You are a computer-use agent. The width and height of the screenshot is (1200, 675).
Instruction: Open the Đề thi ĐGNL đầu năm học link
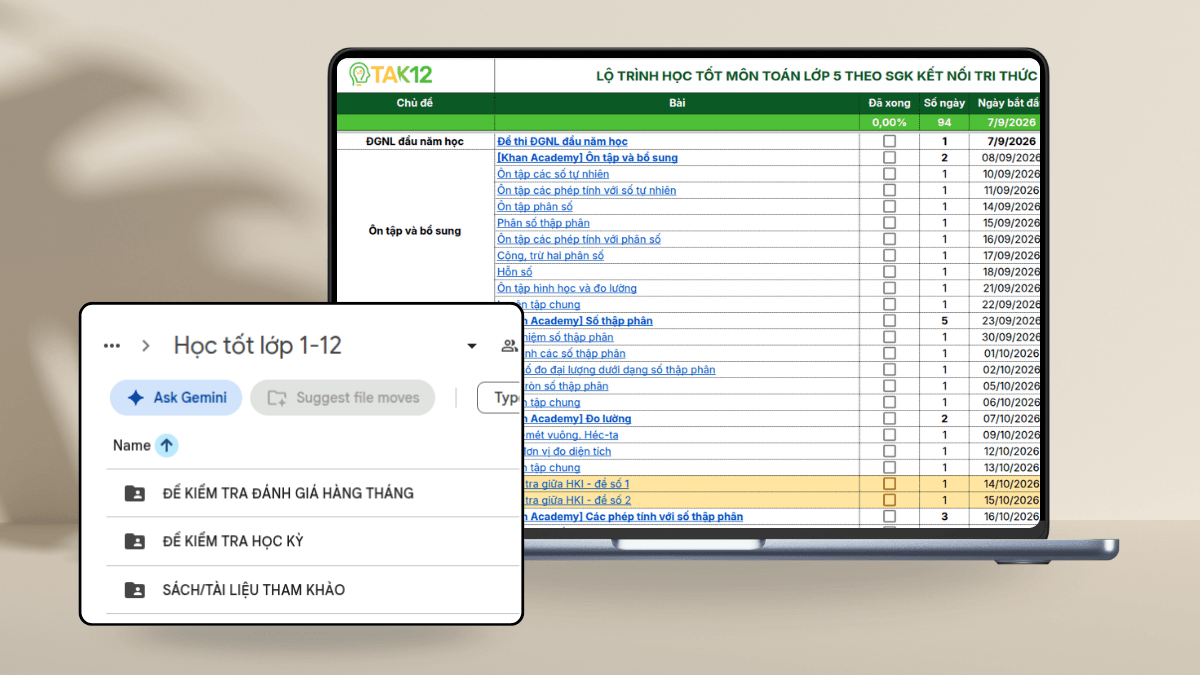click(562, 142)
